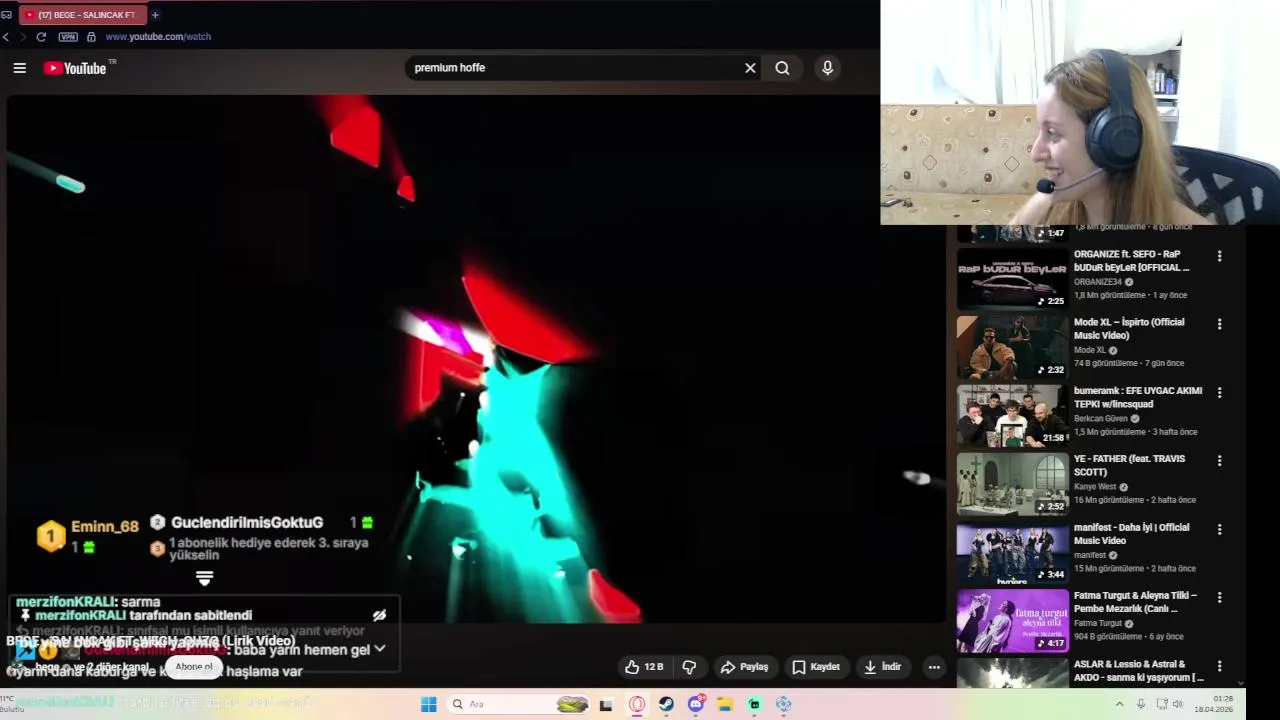Open options for manifest Daha İyi video
The width and height of the screenshot is (1280, 720).
click(x=1219, y=529)
